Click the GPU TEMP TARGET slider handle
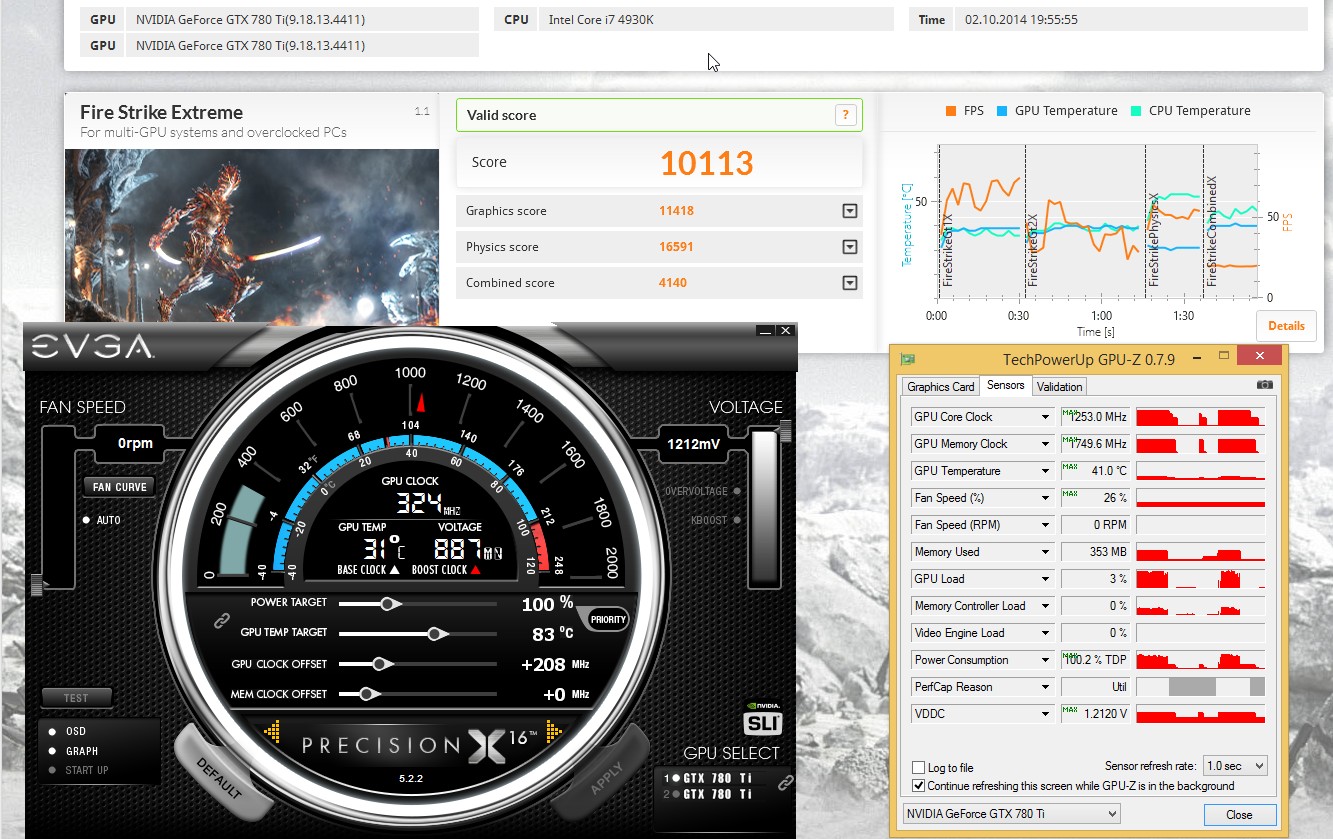Screen dimensions: 1333x839 pyautogui.click(x=436, y=633)
